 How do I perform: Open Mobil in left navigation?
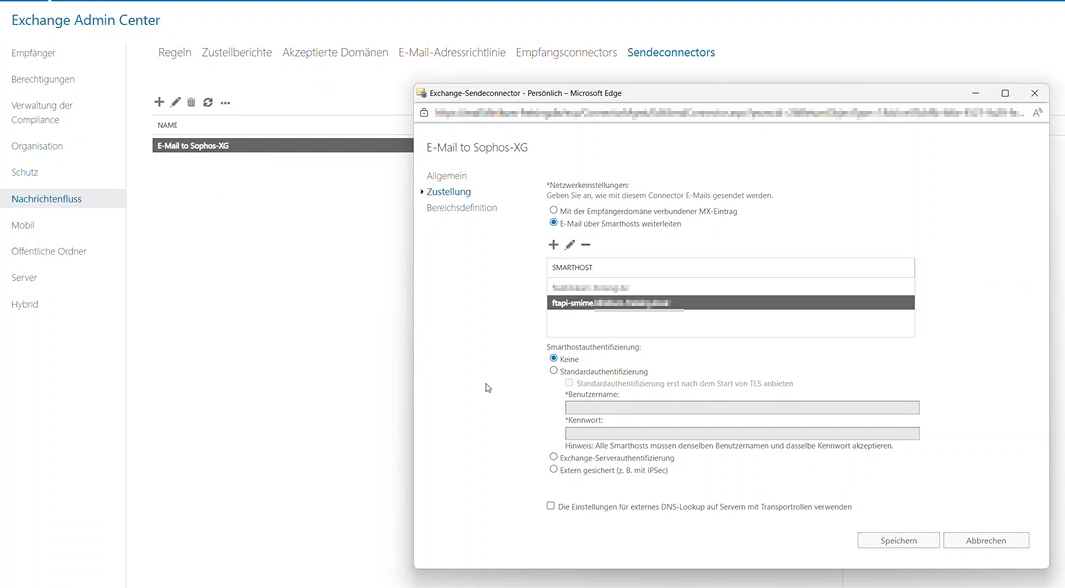pyautogui.click(x=22, y=225)
